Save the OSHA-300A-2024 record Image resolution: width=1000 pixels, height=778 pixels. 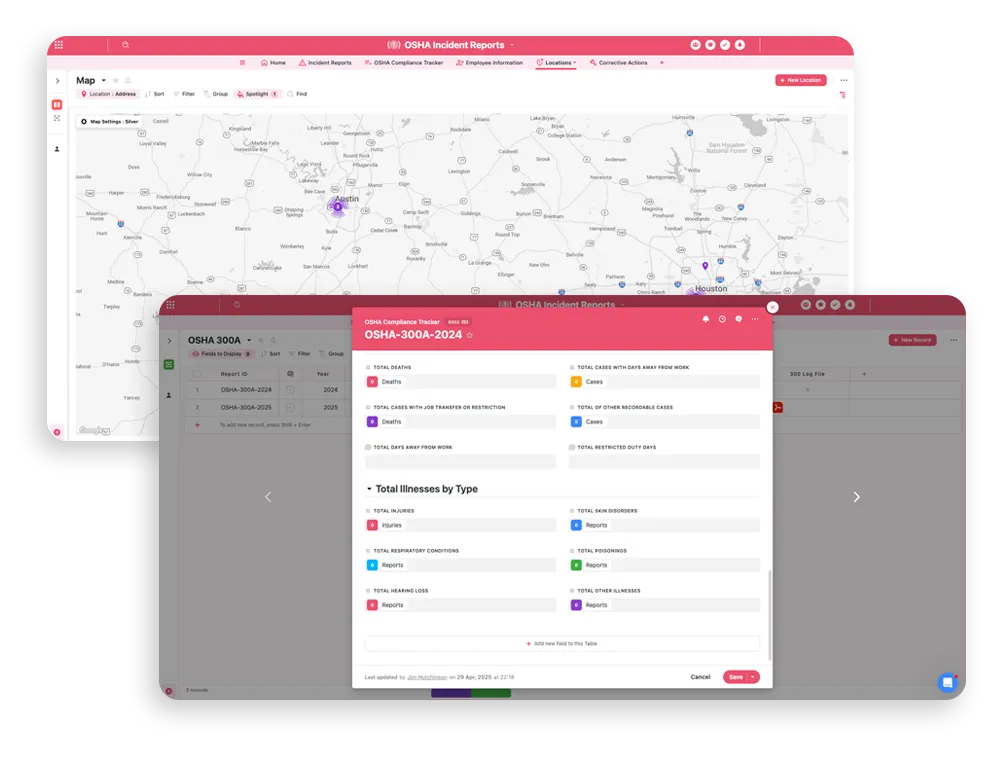click(736, 677)
